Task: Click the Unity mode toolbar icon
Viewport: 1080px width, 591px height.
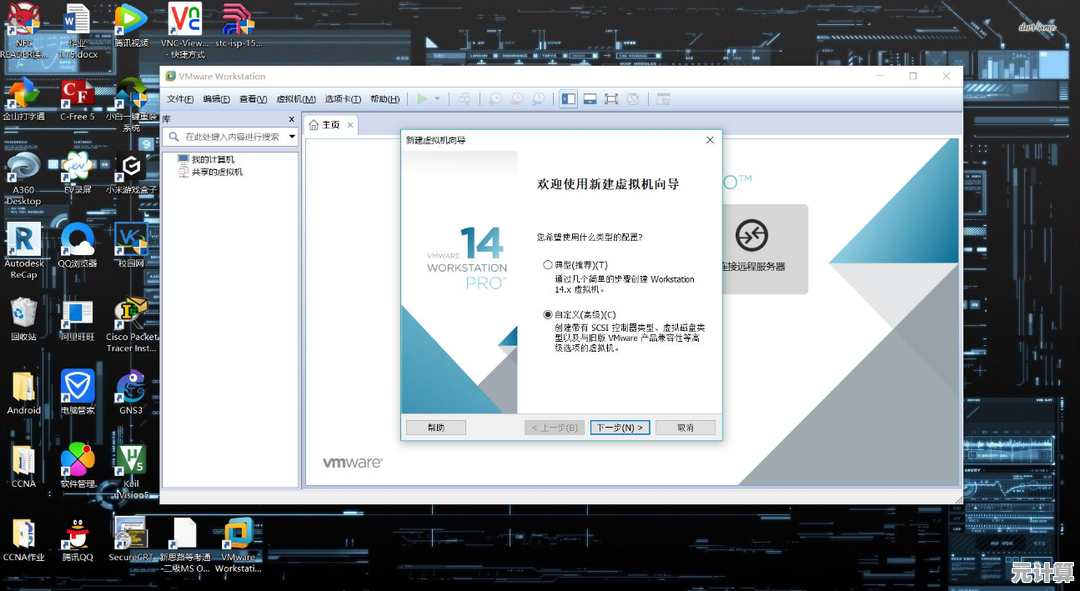Action: (632, 99)
